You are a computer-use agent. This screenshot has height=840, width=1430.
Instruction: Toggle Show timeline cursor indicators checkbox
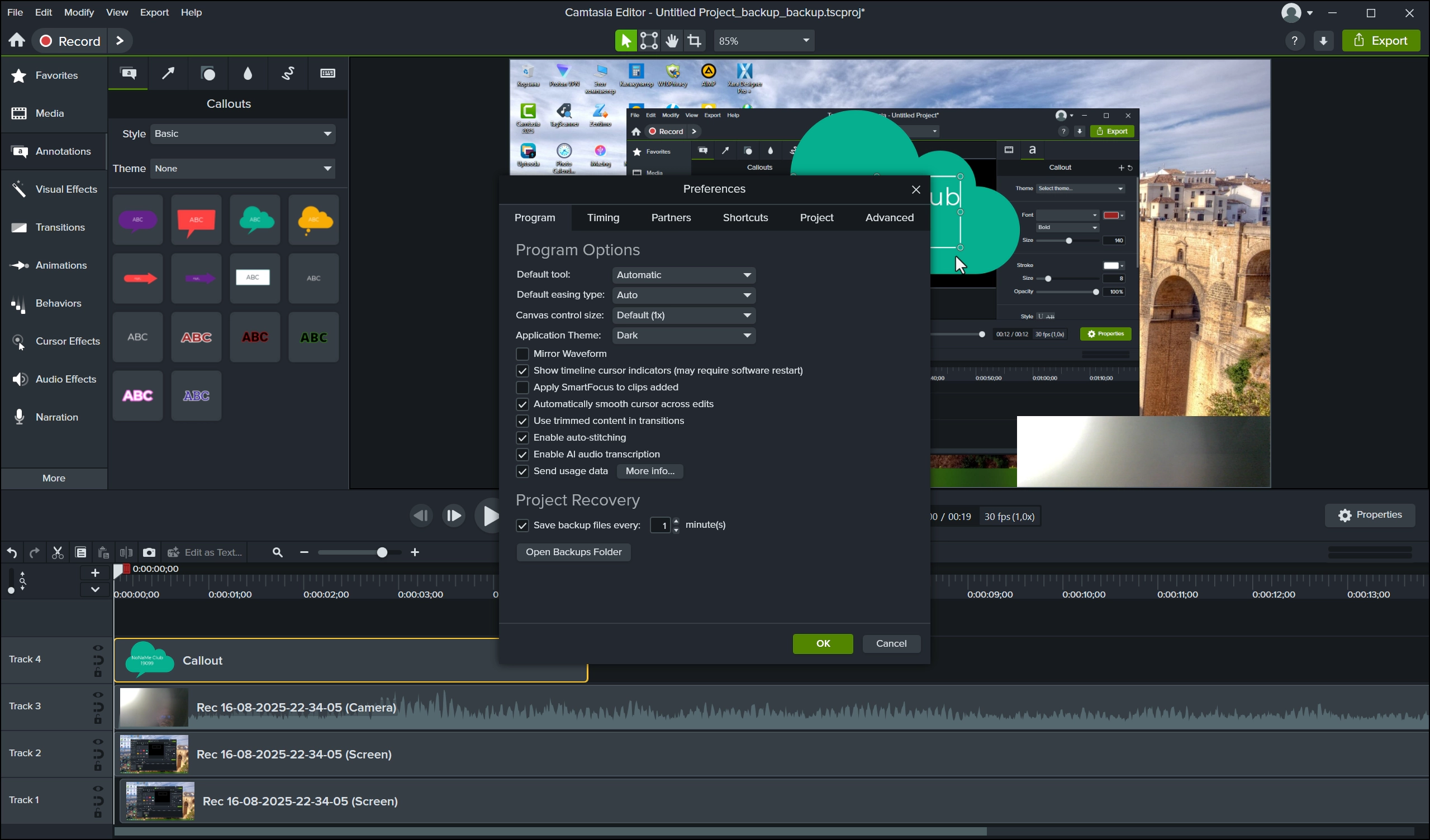pyautogui.click(x=522, y=371)
